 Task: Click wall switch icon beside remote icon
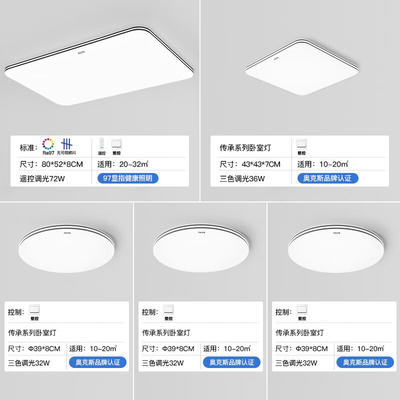pyautogui.click(x=116, y=144)
